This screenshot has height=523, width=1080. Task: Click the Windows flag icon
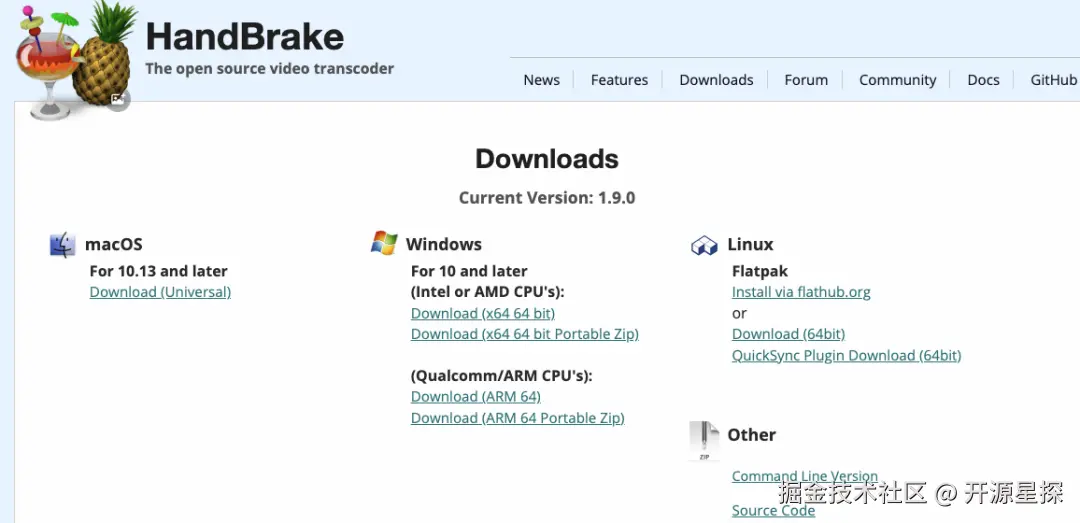coord(384,243)
